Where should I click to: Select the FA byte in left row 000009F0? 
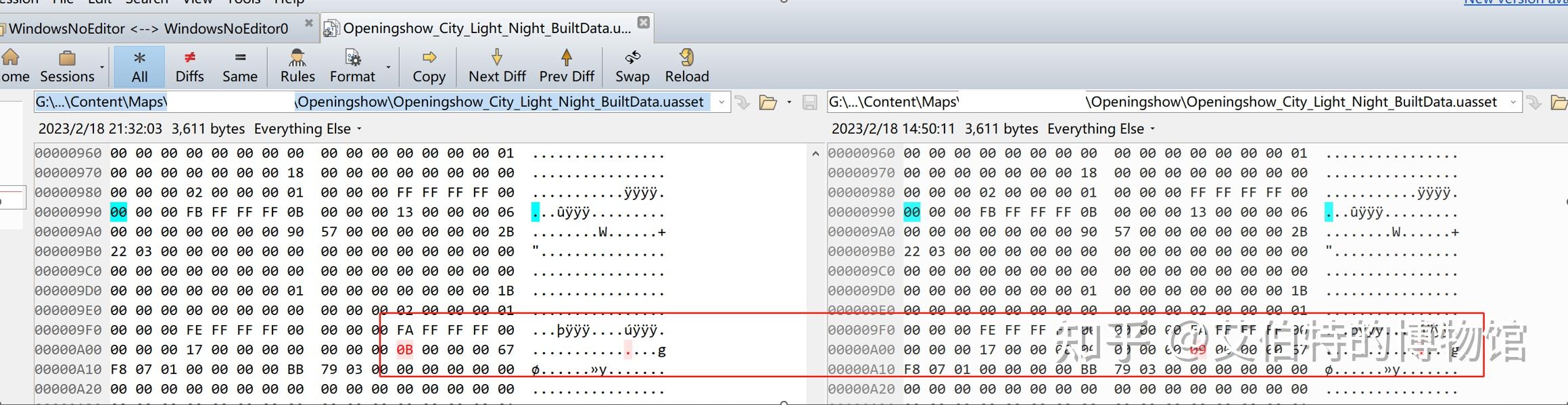[404, 331]
